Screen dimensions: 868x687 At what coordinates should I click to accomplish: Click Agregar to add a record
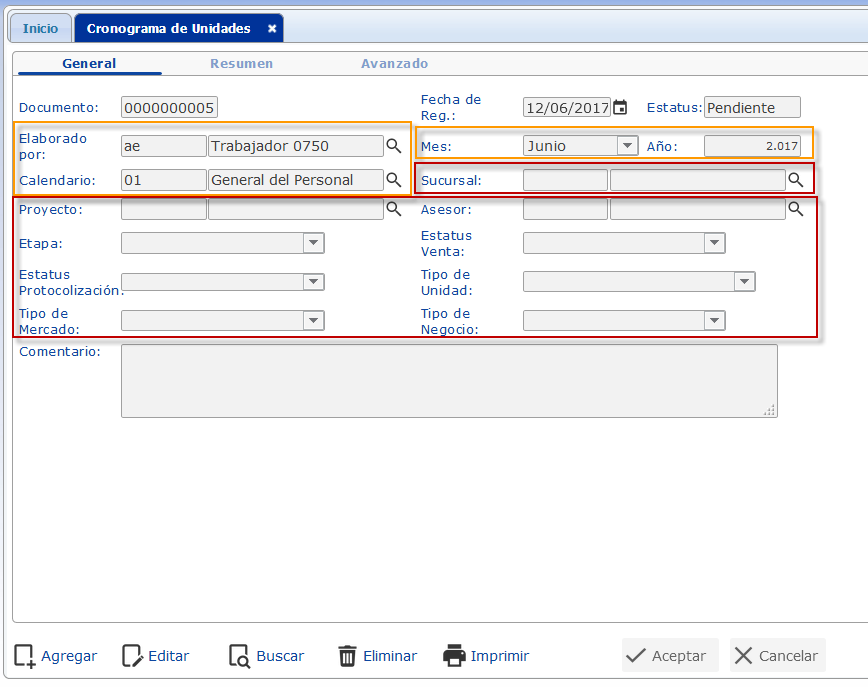tap(56, 656)
